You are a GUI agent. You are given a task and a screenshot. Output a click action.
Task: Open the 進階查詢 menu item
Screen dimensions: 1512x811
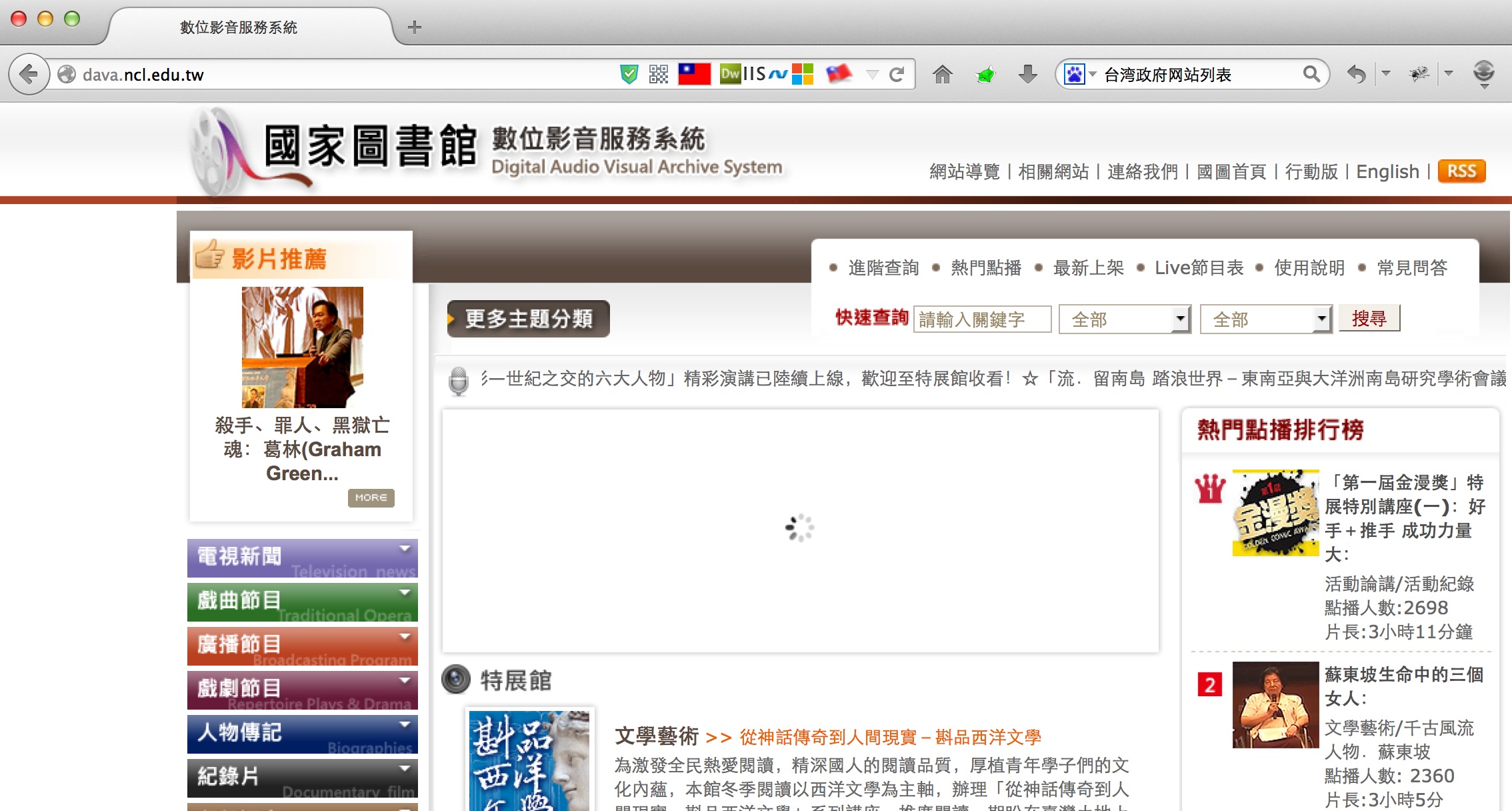pyautogui.click(x=883, y=267)
